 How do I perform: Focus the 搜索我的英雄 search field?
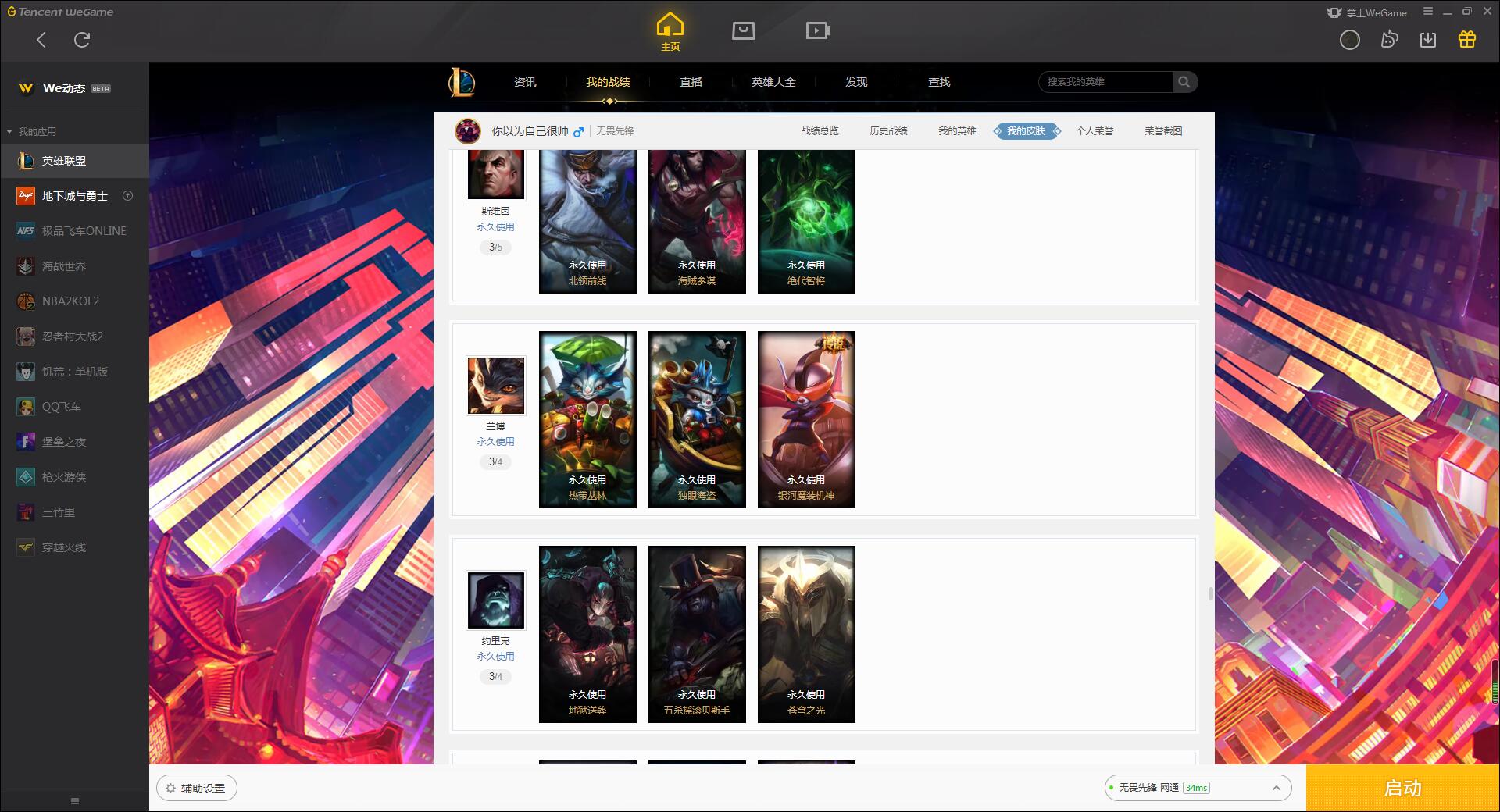tap(1106, 82)
